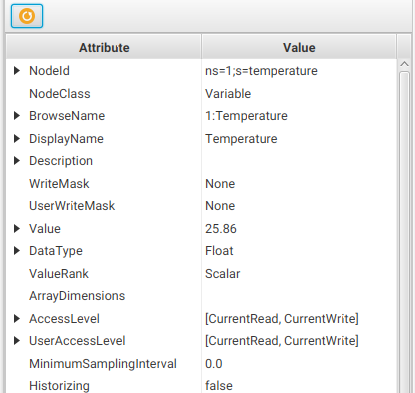The image size is (415, 393).
Task: Expand the DataType attribute row
Action: (x=17, y=251)
